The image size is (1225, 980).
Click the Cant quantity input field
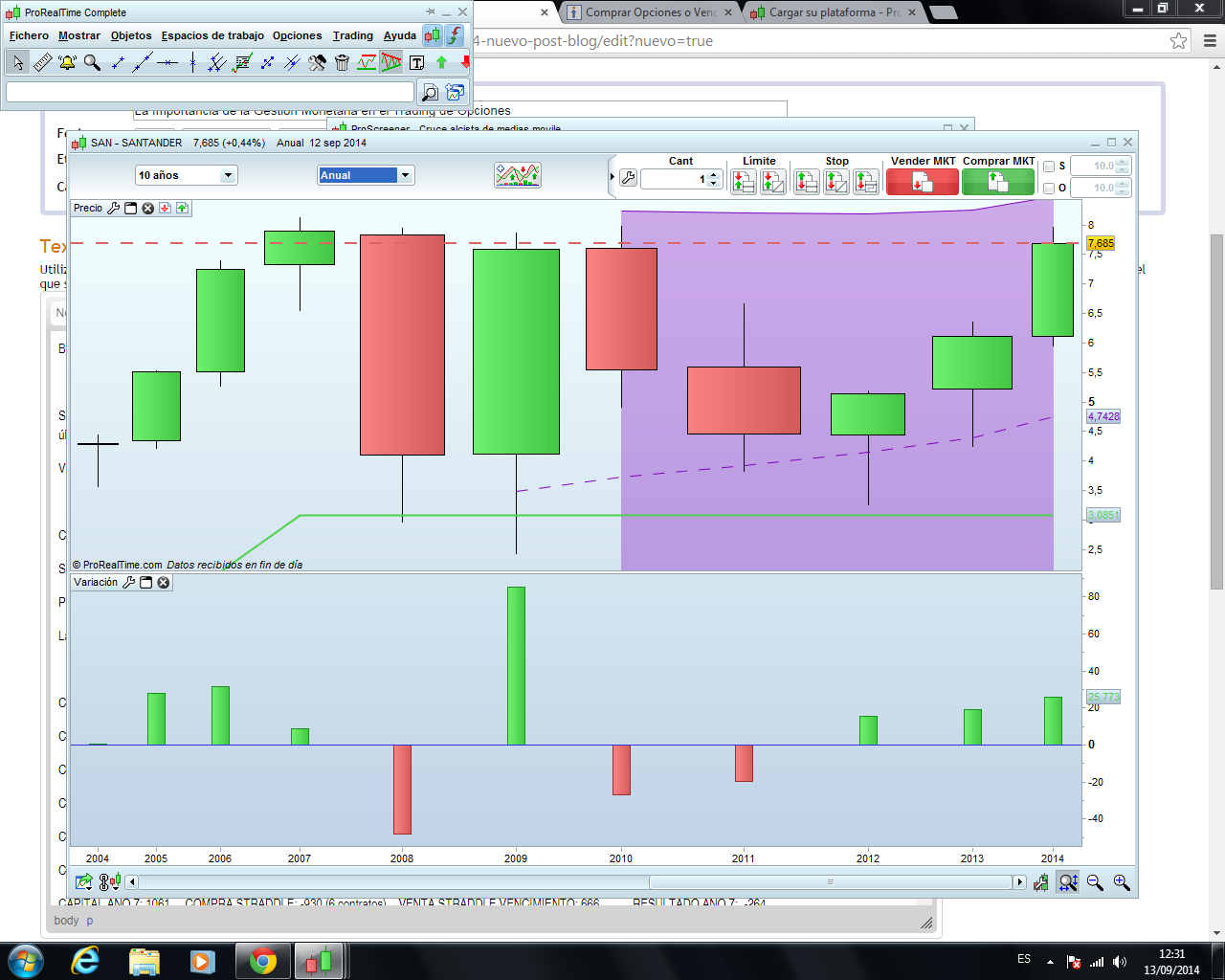[675, 179]
